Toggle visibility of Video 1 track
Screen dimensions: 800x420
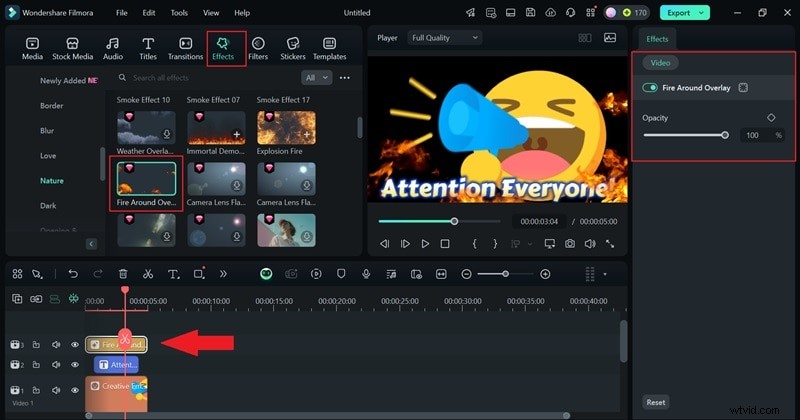pos(75,390)
